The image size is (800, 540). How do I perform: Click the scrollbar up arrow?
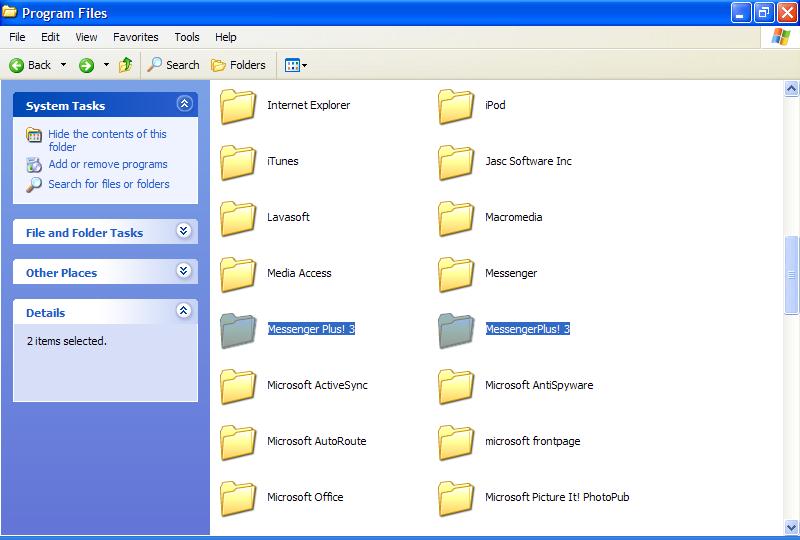tap(791, 89)
